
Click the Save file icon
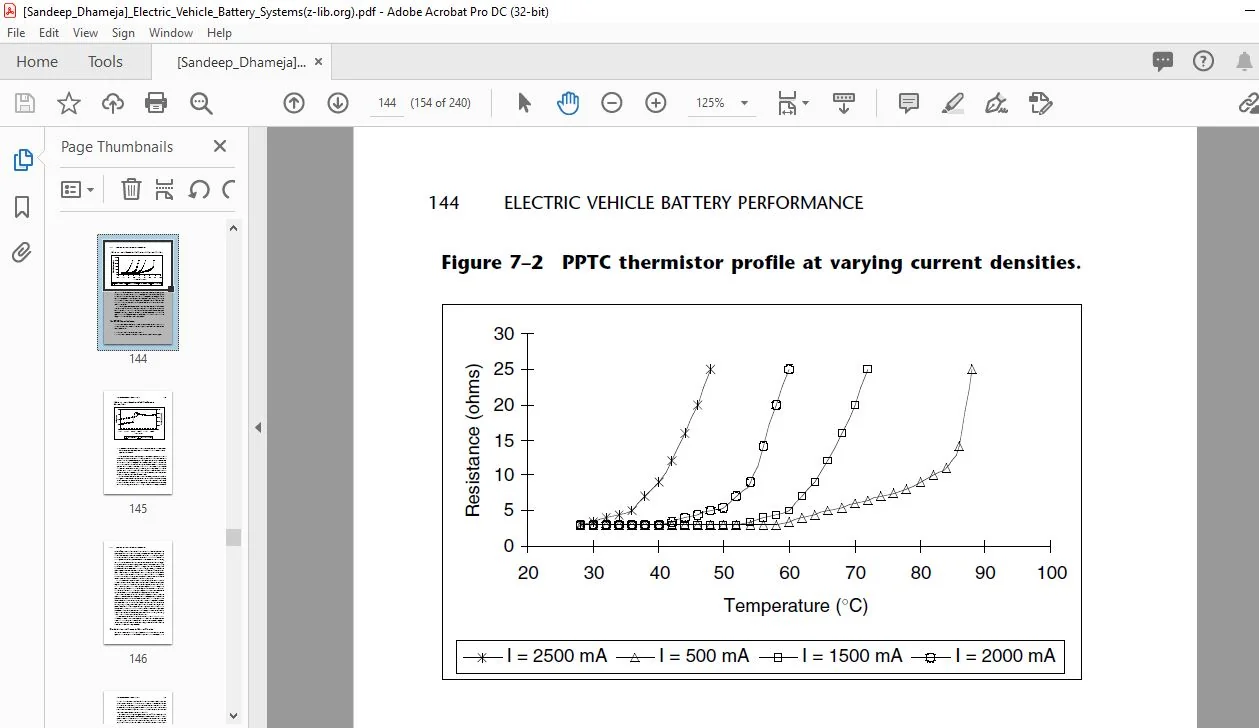(25, 103)
